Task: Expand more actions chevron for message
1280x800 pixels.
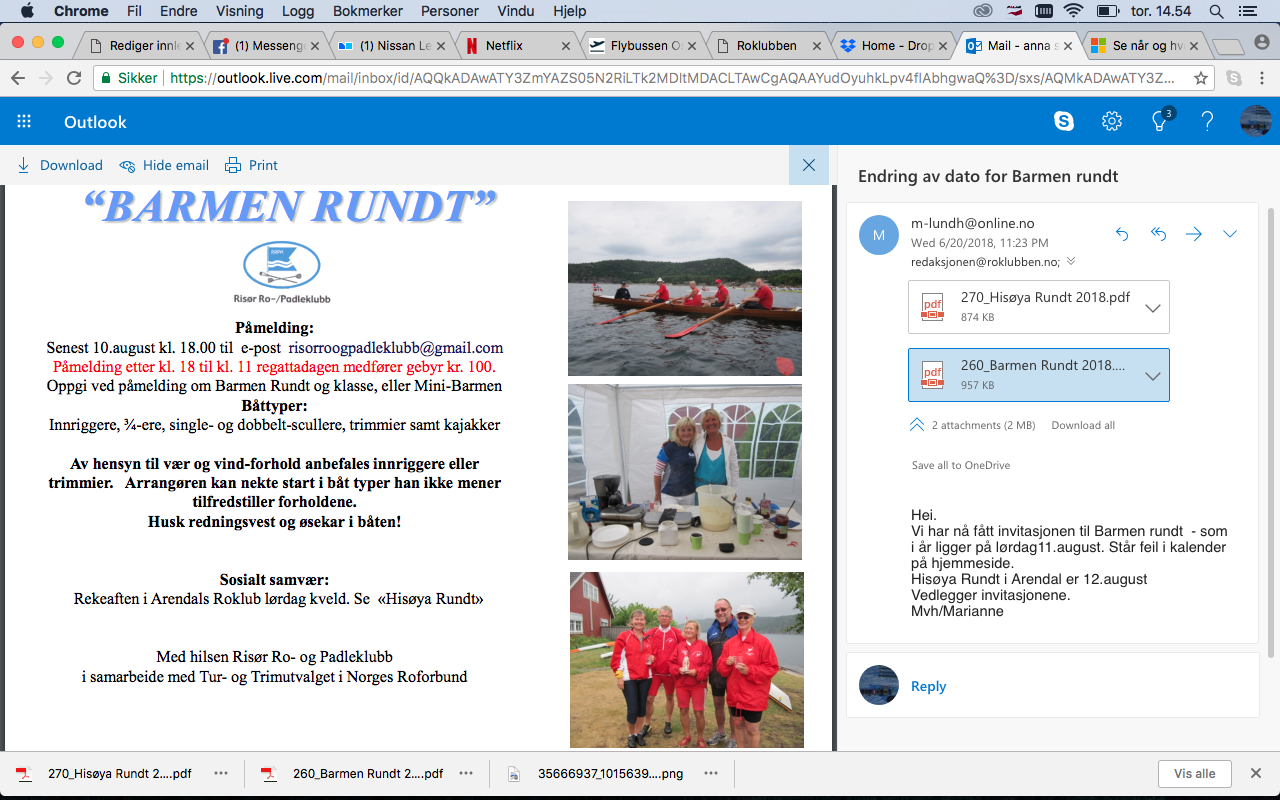Action: click(1230, 234)
